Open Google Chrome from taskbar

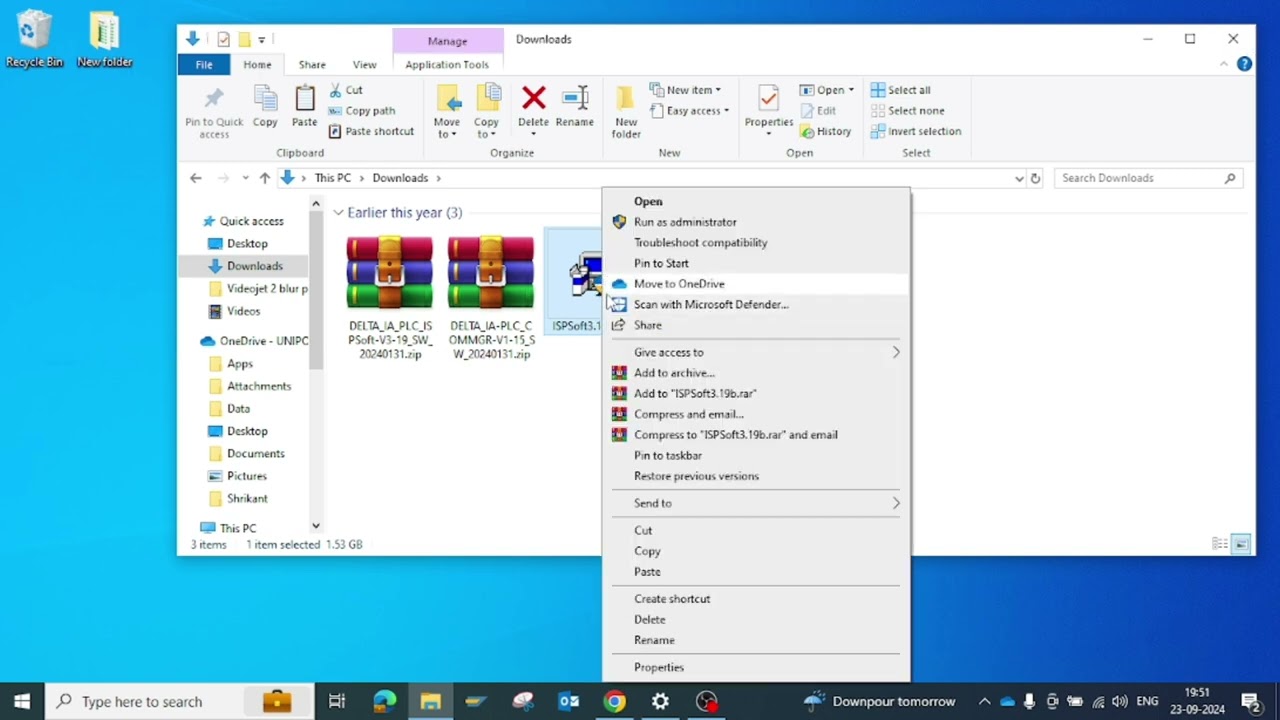pyautogui.click(x=615, y=701)
